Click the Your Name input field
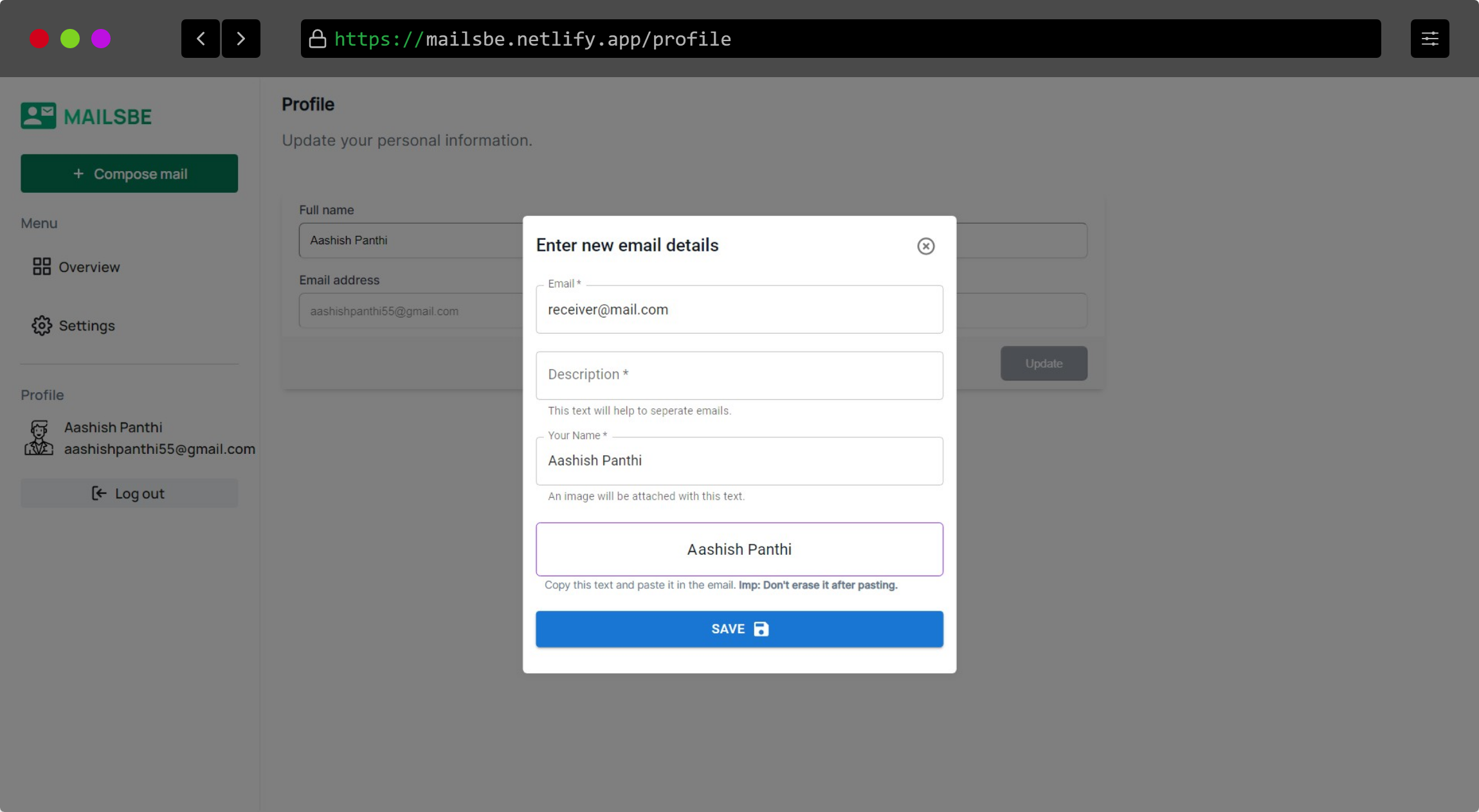Screen dimensions: 1479x812 tap(739, 461)
